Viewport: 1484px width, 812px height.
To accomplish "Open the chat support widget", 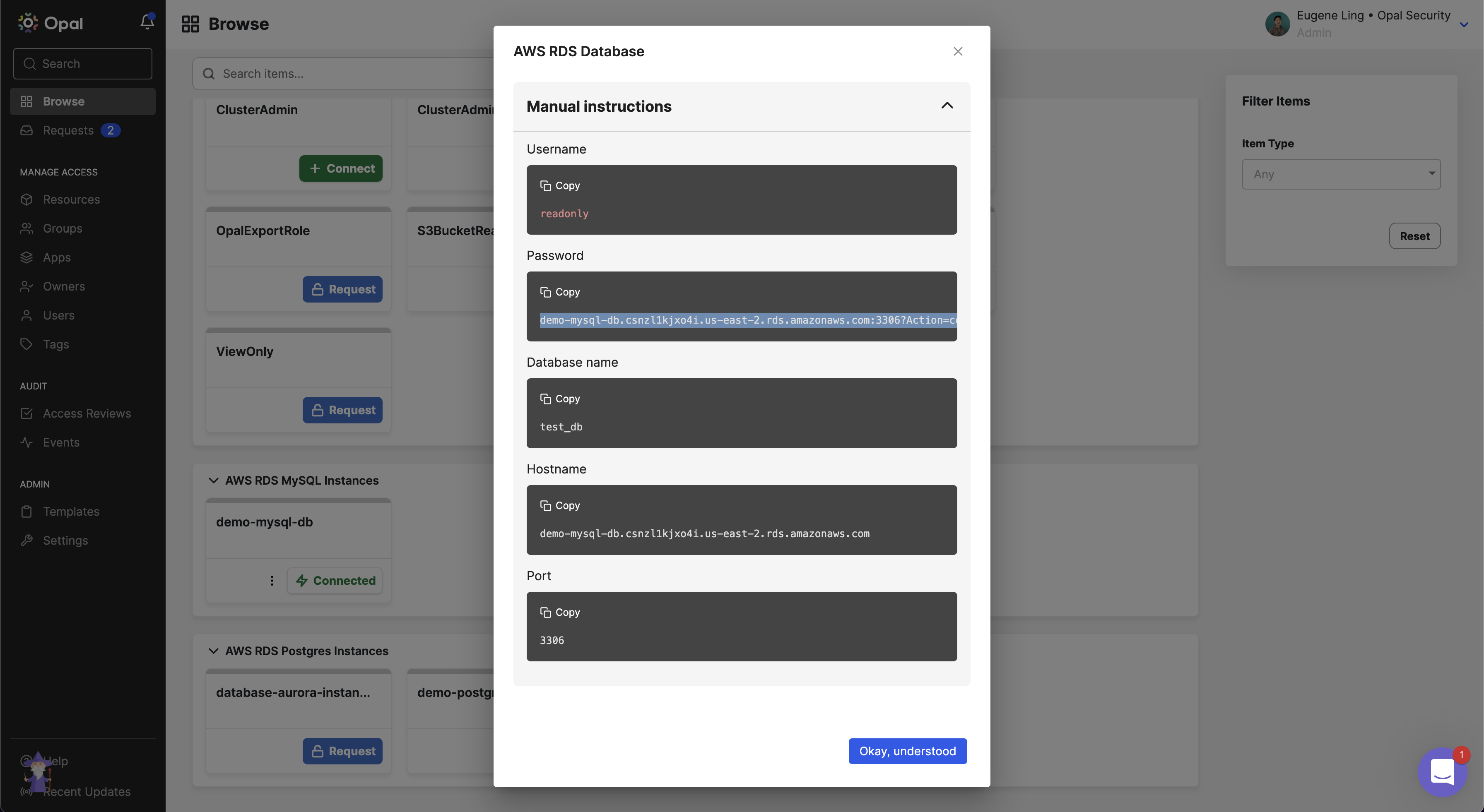I will pyautogui.click(x=1441, y=772).
